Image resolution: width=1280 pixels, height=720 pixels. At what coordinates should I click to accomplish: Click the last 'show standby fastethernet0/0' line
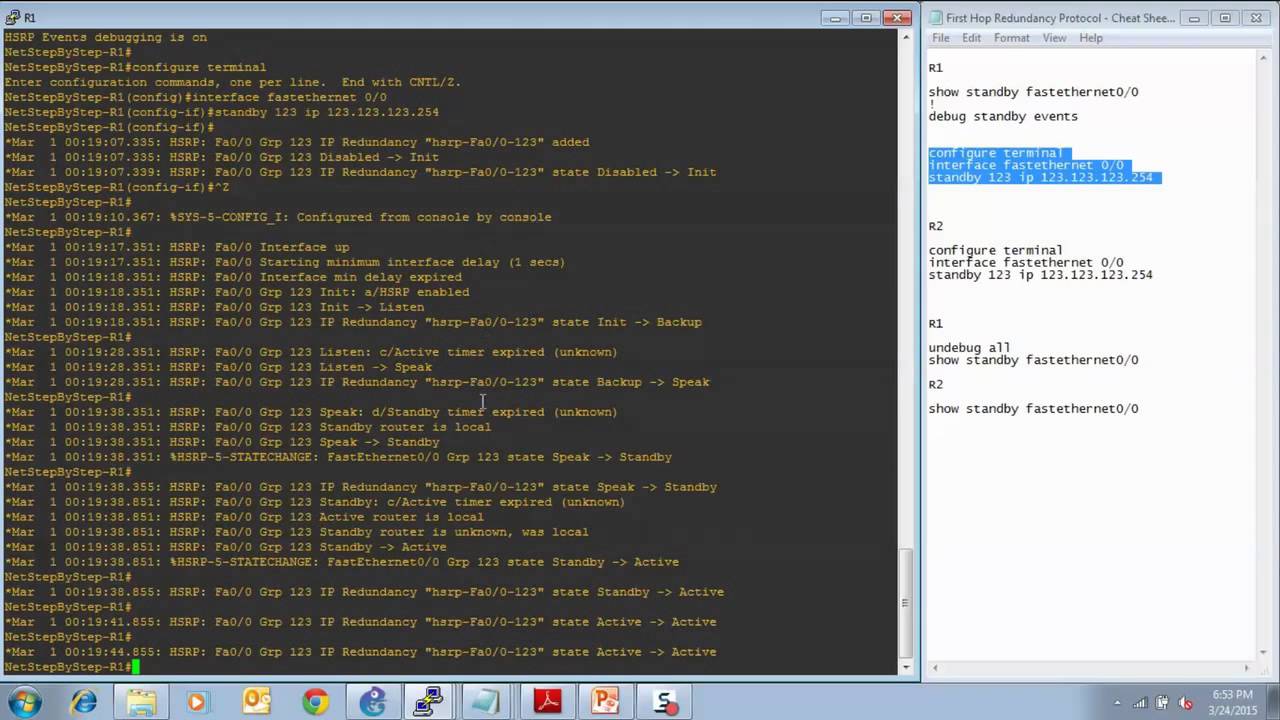(1033, 409)
